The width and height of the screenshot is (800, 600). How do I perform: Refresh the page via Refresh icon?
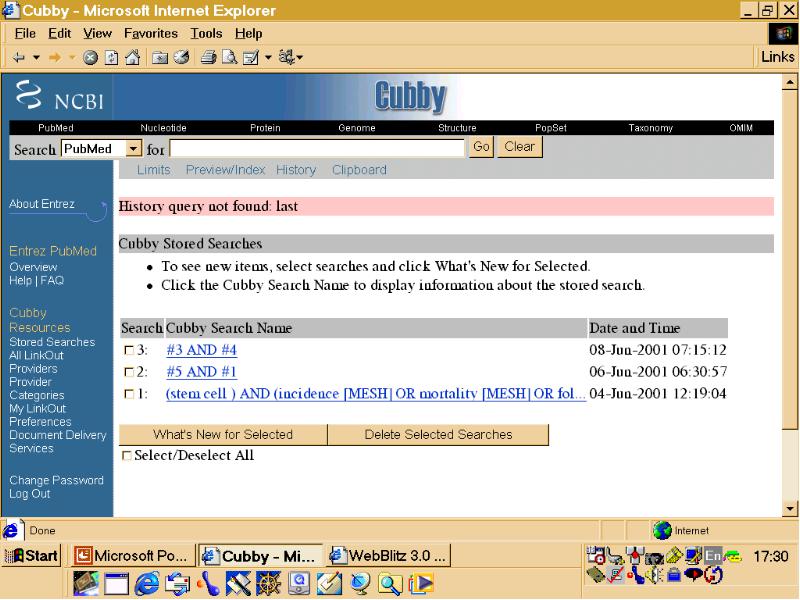111,58
